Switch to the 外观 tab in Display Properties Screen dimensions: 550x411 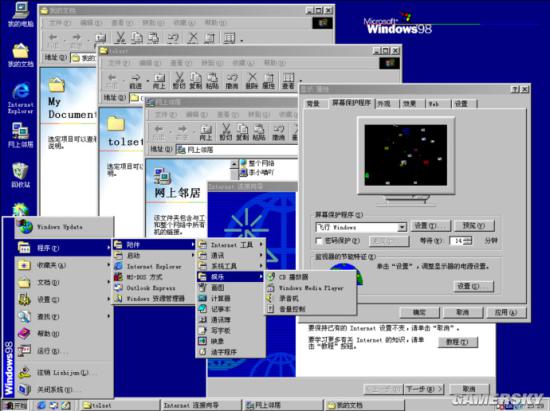click(x=384, y=104)
